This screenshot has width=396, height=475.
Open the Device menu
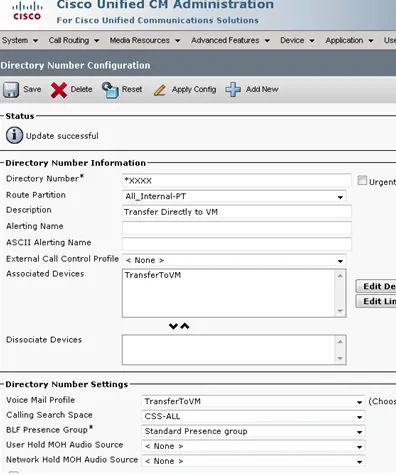[297, 40]
